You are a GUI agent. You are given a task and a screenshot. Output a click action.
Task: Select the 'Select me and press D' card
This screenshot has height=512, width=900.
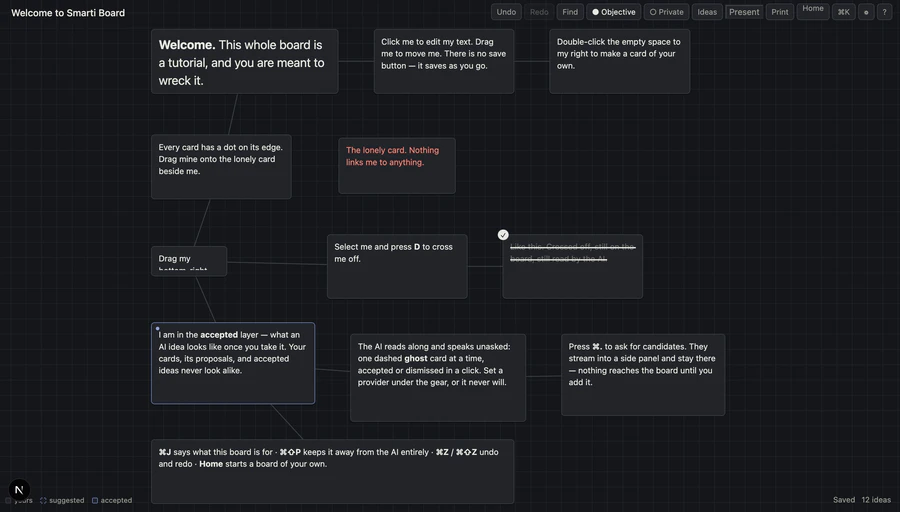[397, 266]
